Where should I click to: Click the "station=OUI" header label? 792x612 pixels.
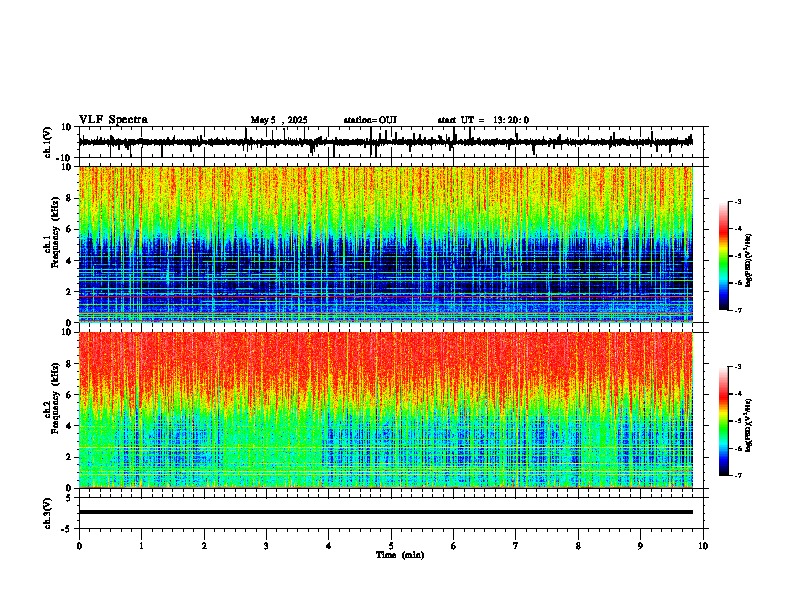pos(370,120)
